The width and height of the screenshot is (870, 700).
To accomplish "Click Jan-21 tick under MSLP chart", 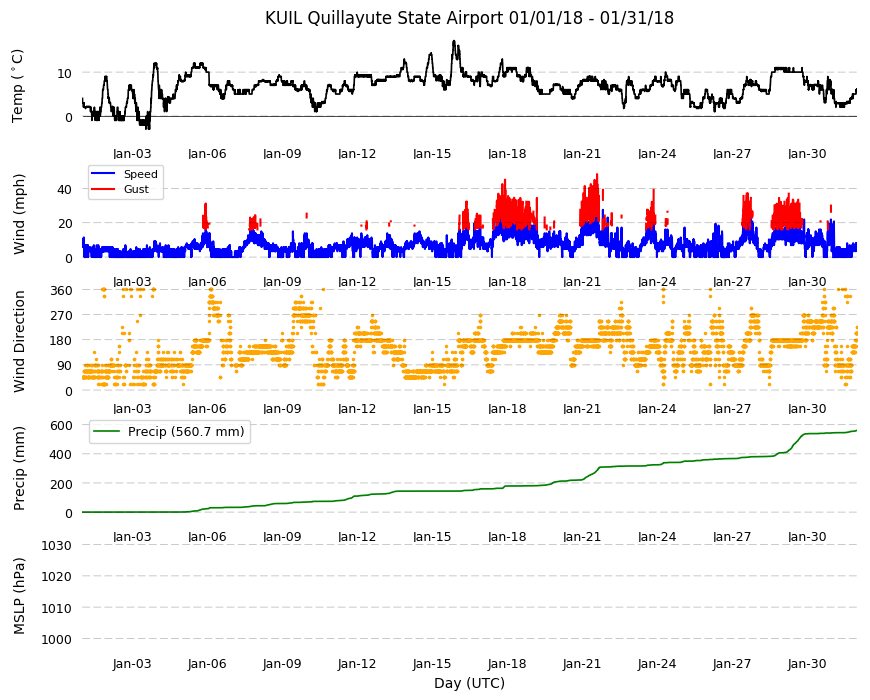I will pyautogui.click(x=581, y=663).
